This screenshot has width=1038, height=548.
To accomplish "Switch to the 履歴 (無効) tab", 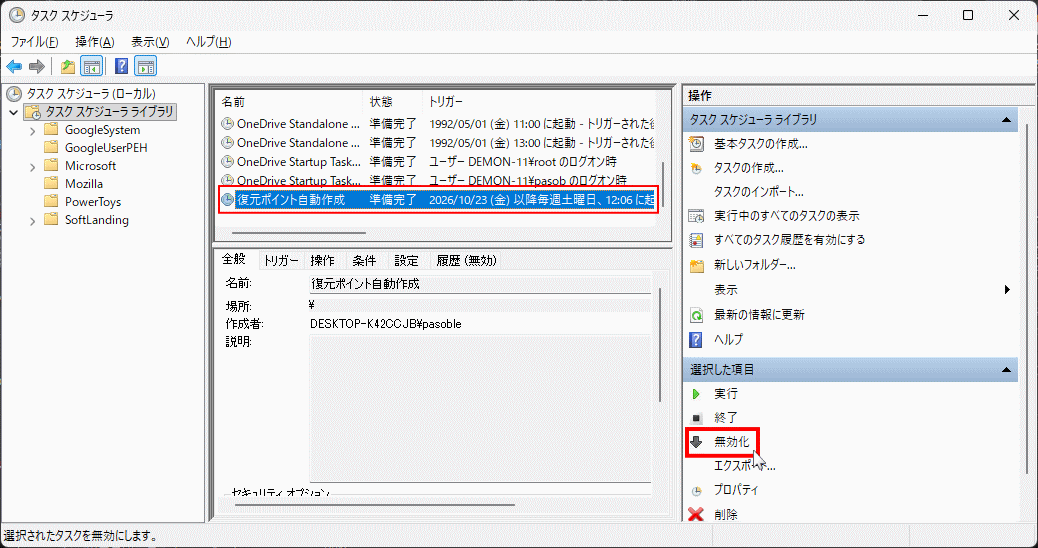I will click(466, 261).
